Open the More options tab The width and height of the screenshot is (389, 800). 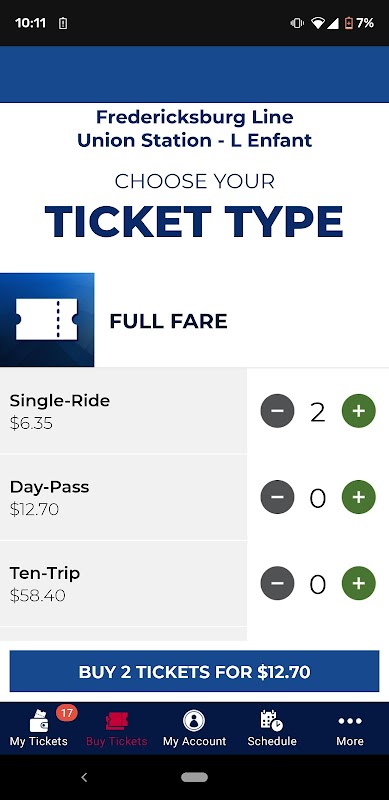[x=350, y=728]
